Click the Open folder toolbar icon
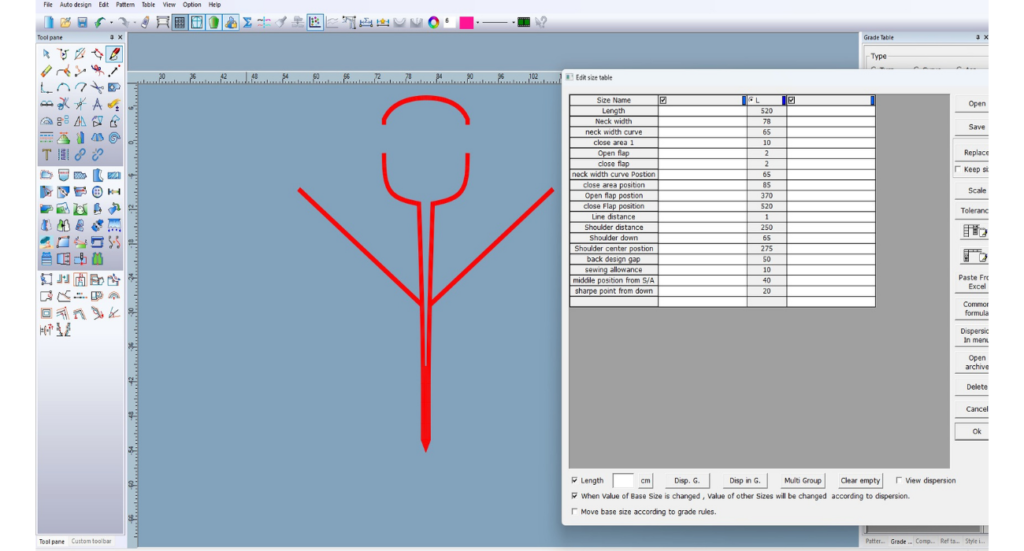Image resolution: width=1024 pixels, height=551 pixels. 65,22
